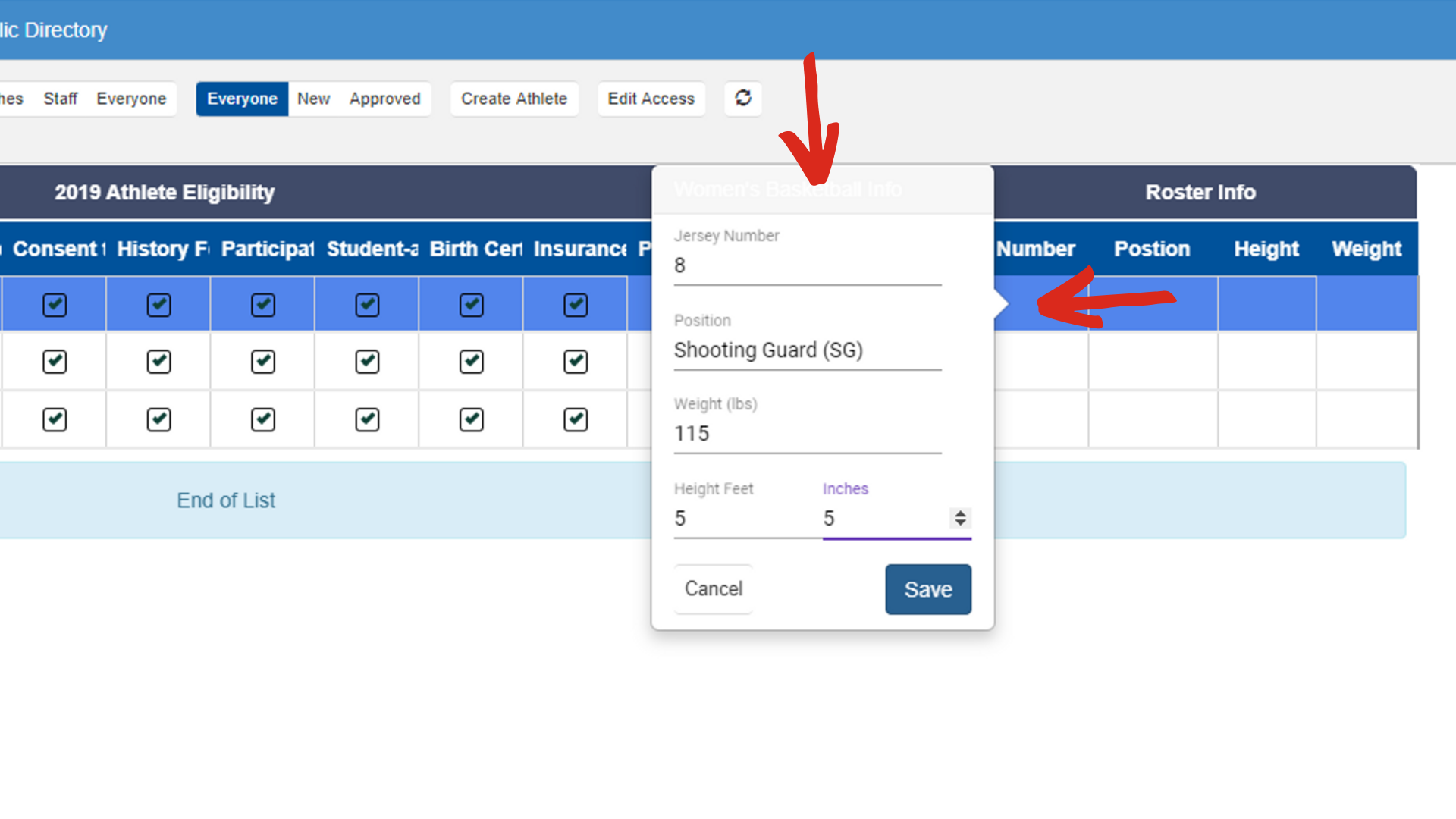
Task: Increase Inches using stepper up arrow
Action: coord(960,513)
